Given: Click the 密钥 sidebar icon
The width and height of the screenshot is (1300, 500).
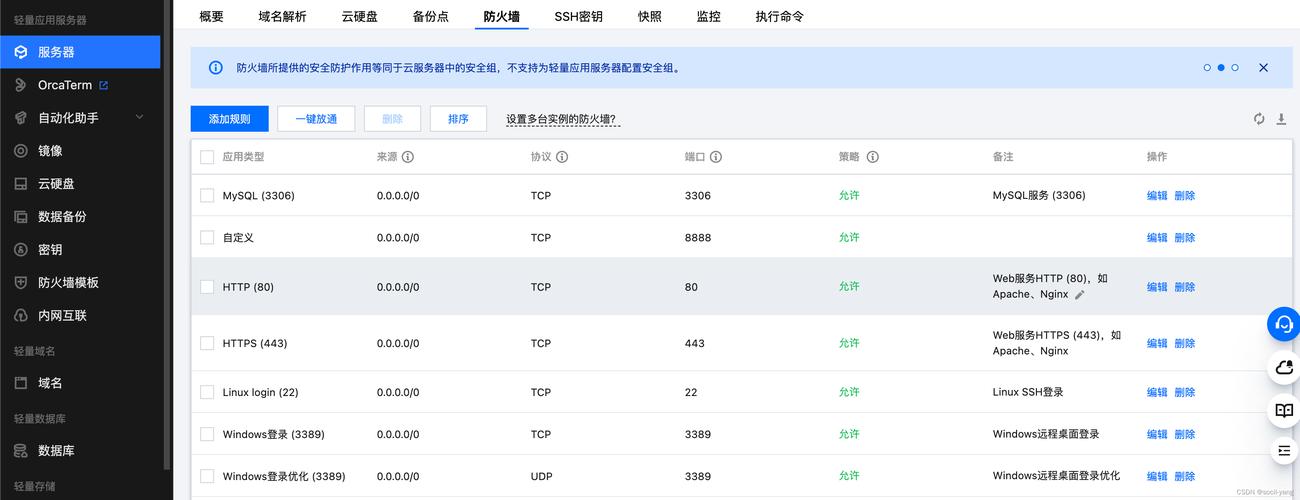Looking at the screenshot, I should pyautogui.click(x=21, y=250).
